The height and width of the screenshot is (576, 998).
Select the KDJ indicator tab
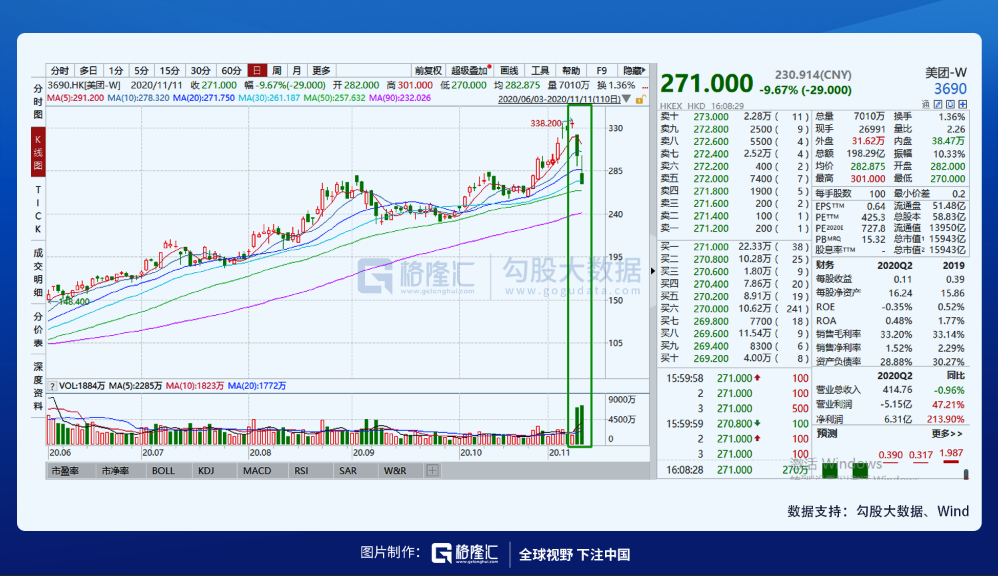coord(206,471)
